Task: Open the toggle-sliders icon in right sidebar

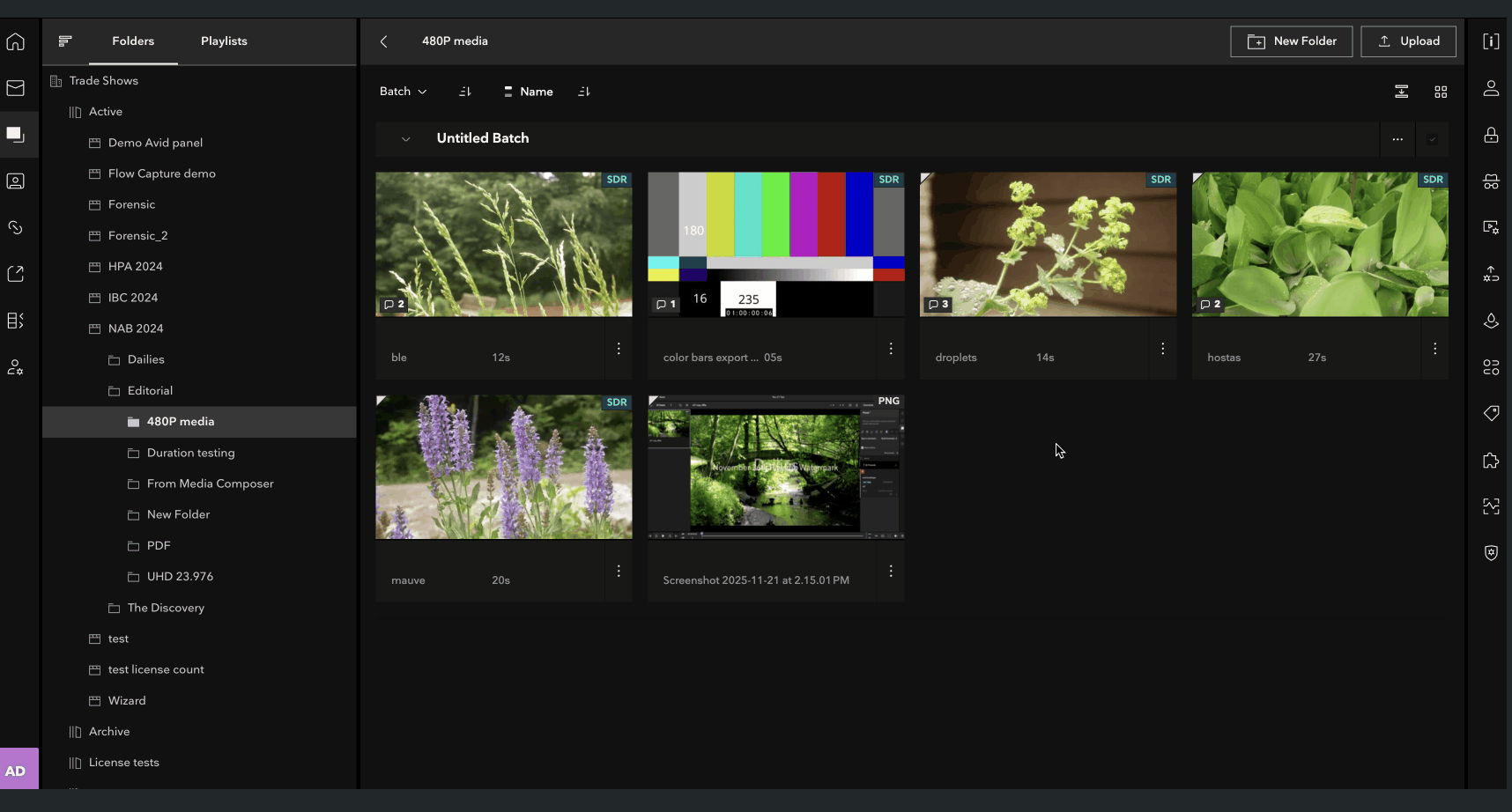Action: (1491, 367)
